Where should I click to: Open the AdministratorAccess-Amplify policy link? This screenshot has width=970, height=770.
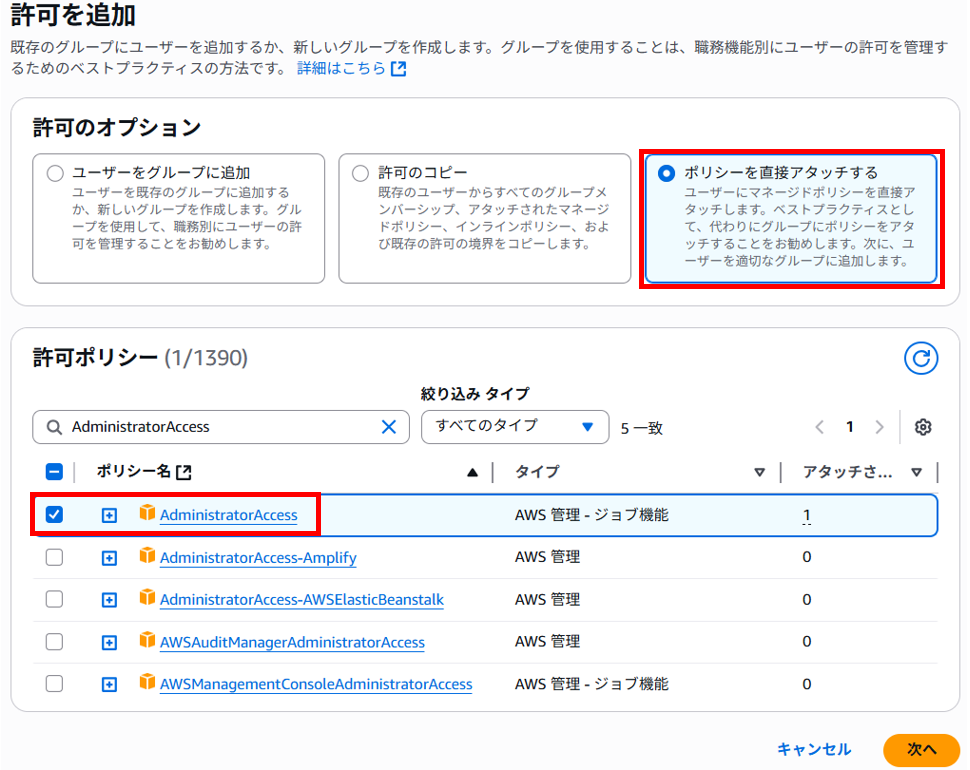pos(258,557)
